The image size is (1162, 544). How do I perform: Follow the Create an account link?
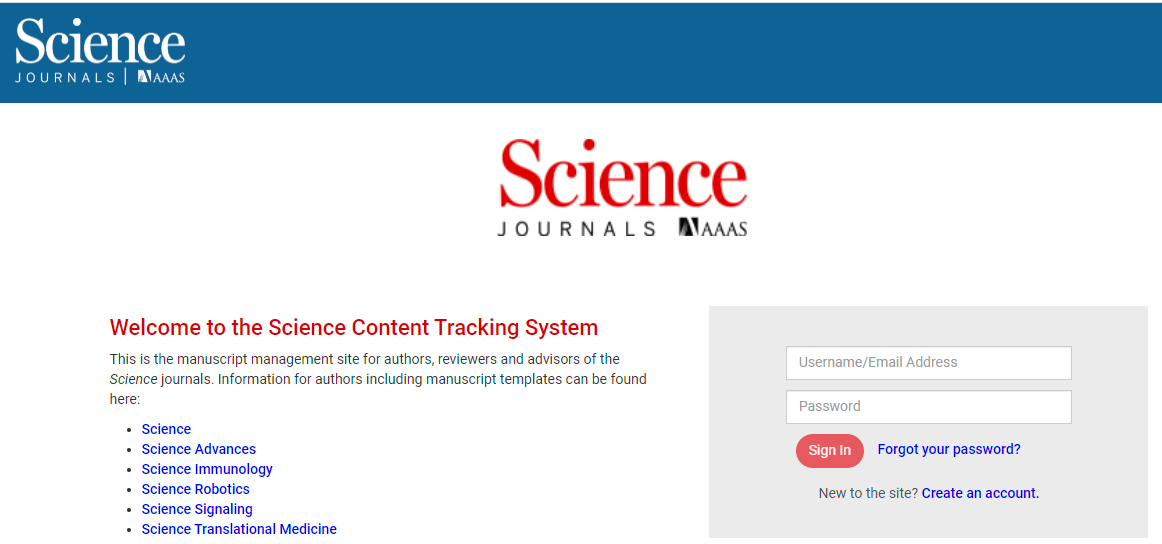[x=980, y=493]
